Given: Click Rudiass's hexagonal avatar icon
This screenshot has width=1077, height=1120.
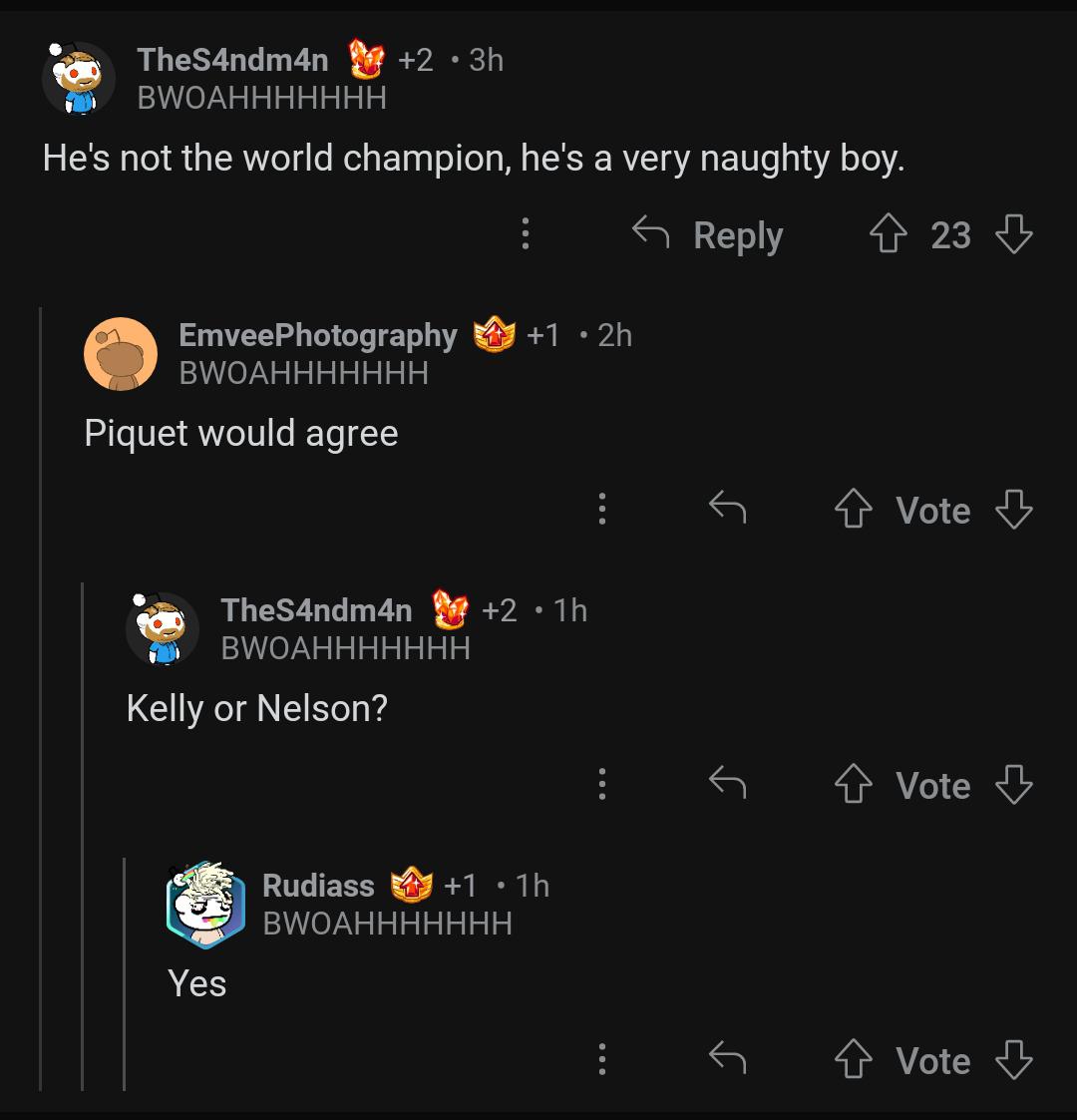Looking at the screenshot, I should pyautogui.click(x=205, y=906).
